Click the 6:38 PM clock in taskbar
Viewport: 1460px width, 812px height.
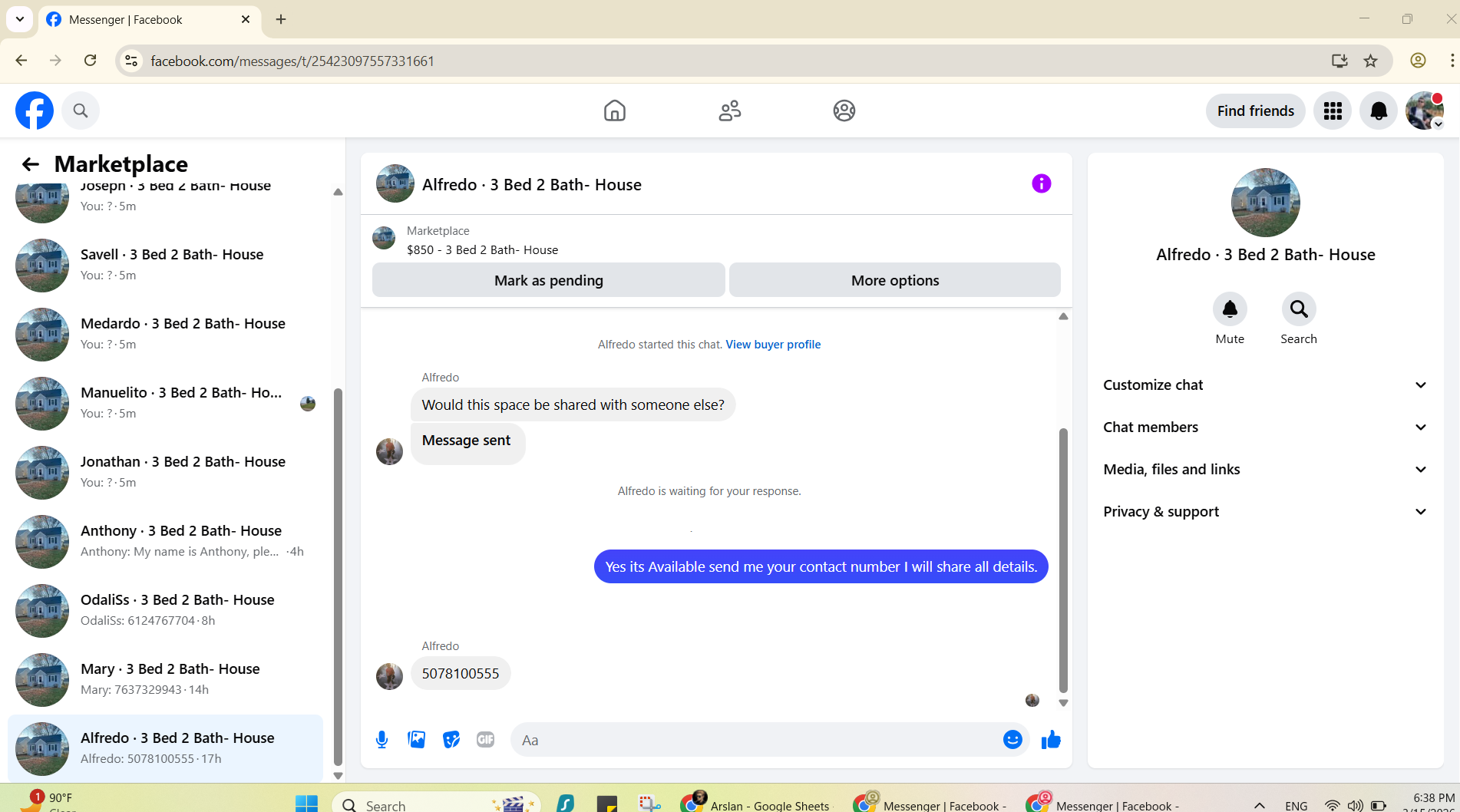coord(1434,798)
